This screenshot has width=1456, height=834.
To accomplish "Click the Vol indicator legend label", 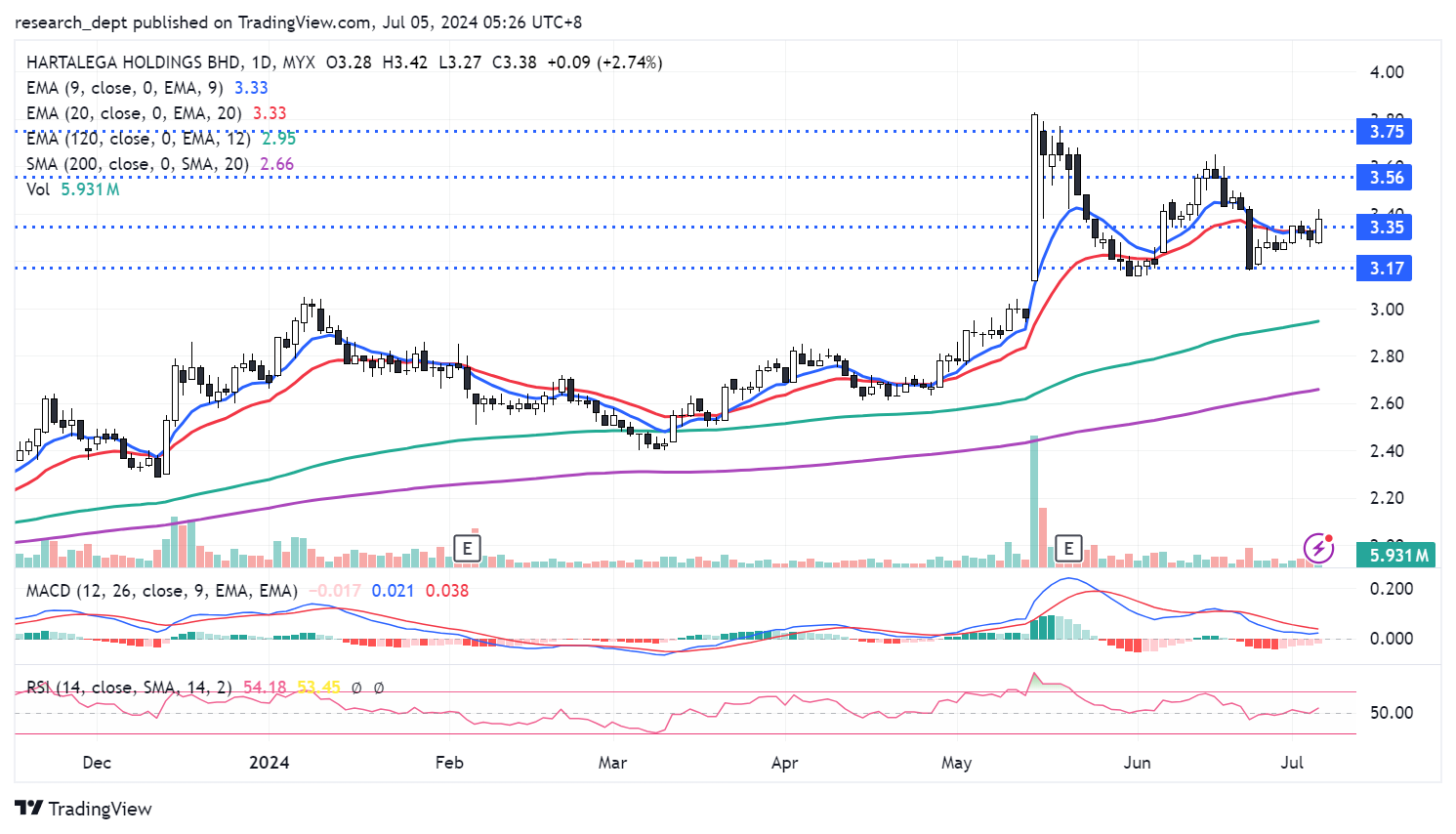I will (x=38, y=189).
